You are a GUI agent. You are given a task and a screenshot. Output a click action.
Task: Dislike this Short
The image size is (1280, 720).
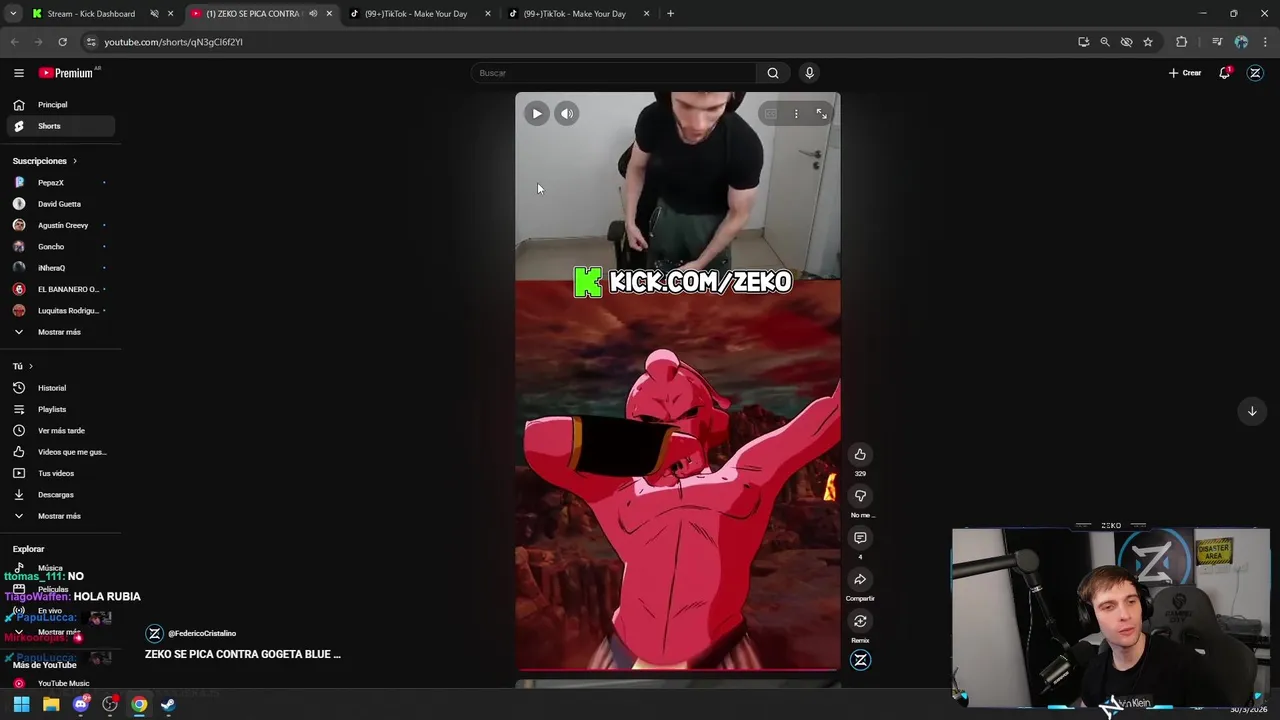860,496
